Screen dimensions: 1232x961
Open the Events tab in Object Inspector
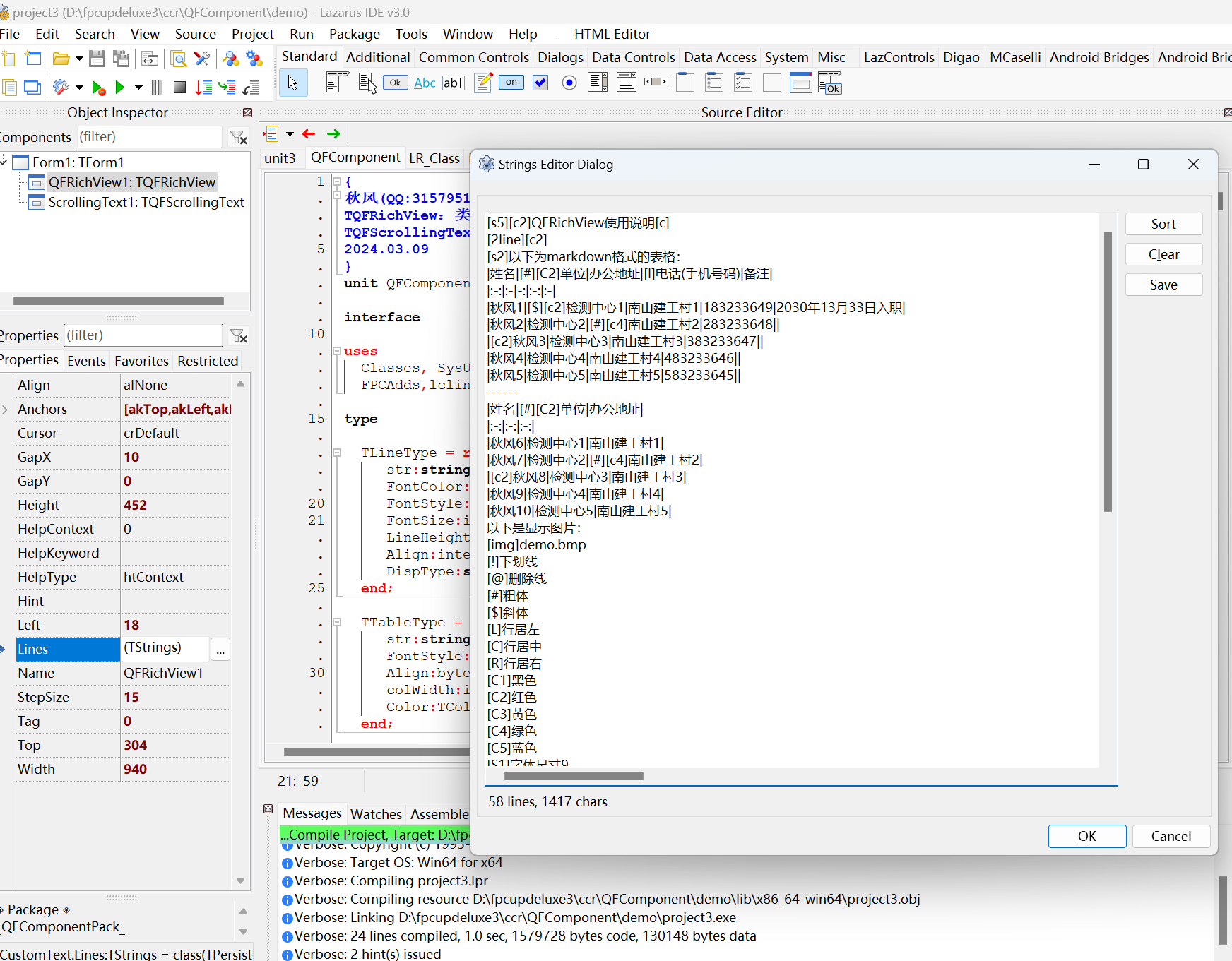(x=86, y=361)
